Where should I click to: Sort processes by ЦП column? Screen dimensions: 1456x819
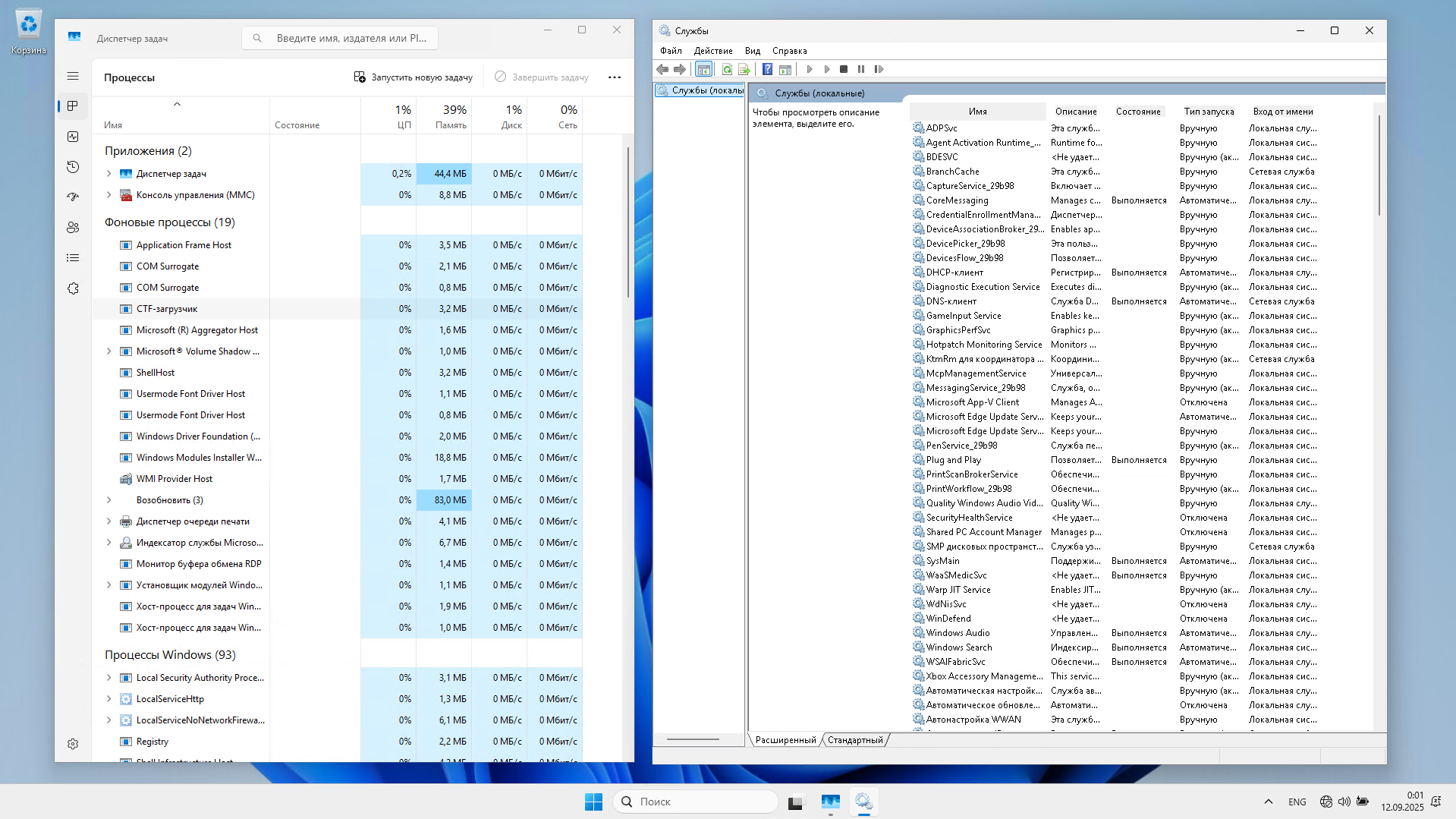click(x=388, y=116)
